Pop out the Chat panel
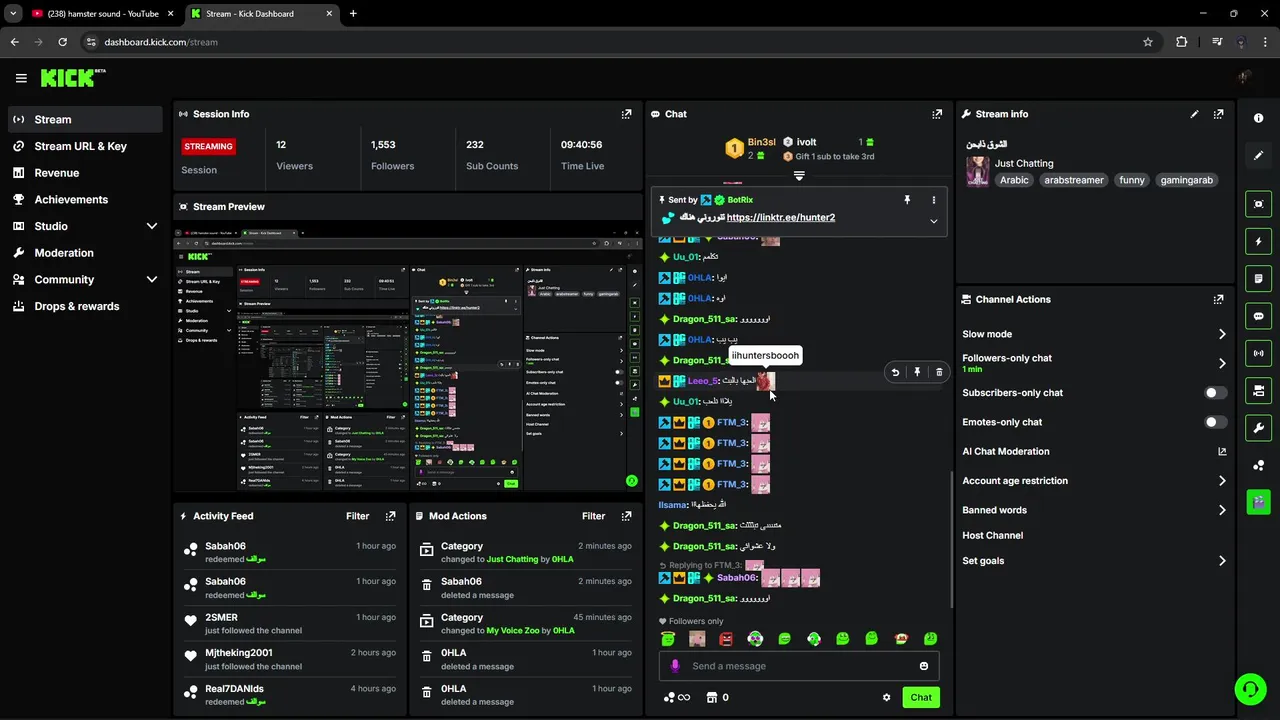This screenshot has height=720, width=1280. coord(937,114)
